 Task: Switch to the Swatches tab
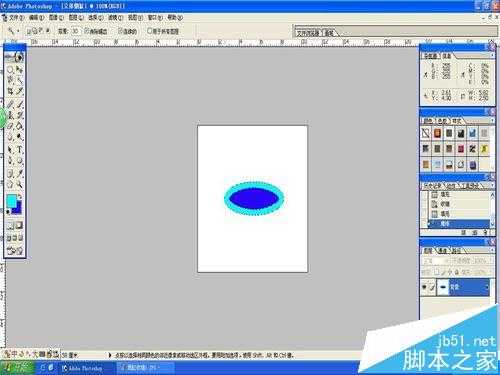[x=442, y=121]
